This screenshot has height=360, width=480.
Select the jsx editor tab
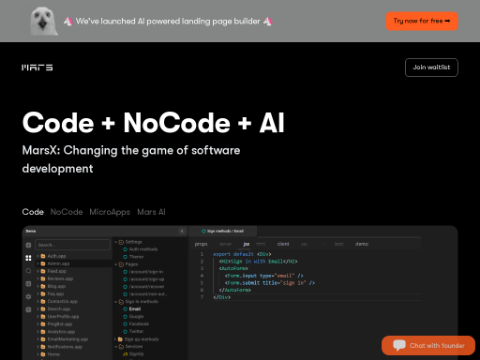(x=246, y=244)
